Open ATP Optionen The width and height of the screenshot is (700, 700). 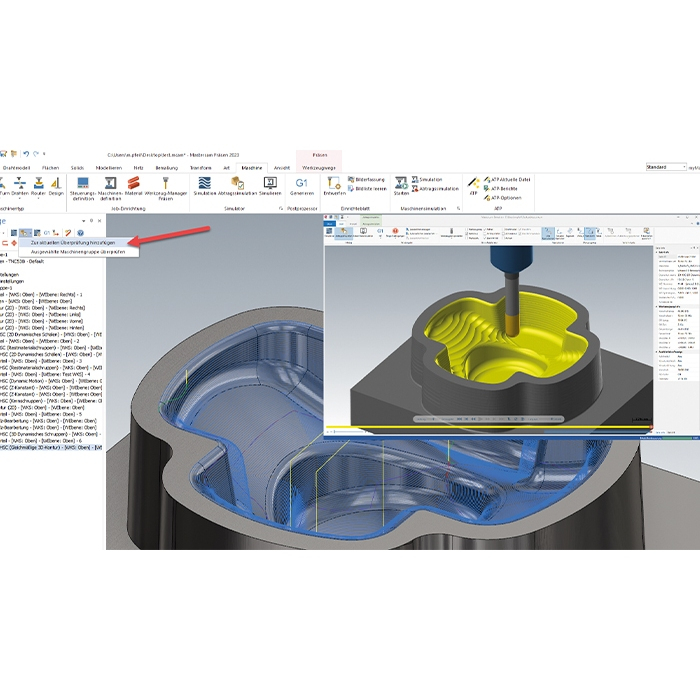click(x=503, y=198)
